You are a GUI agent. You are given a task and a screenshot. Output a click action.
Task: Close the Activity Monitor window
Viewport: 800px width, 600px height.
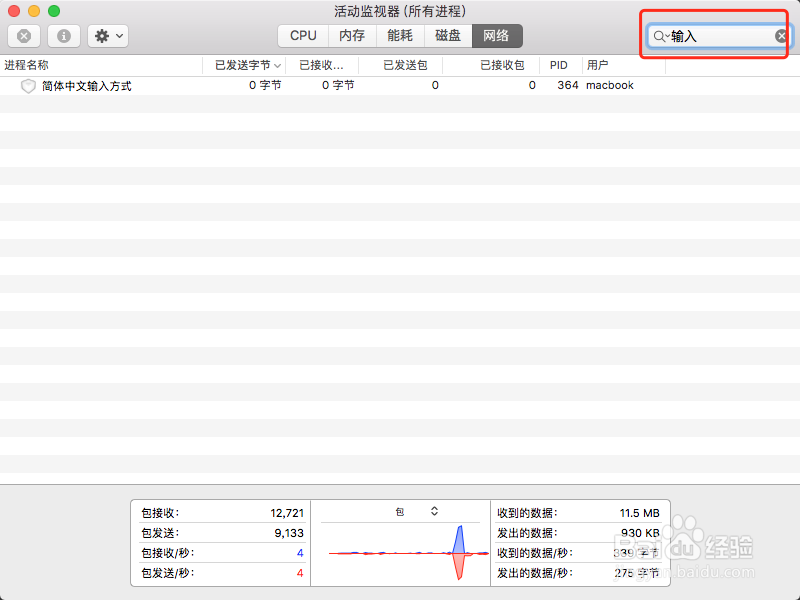(x=14, y=11)
